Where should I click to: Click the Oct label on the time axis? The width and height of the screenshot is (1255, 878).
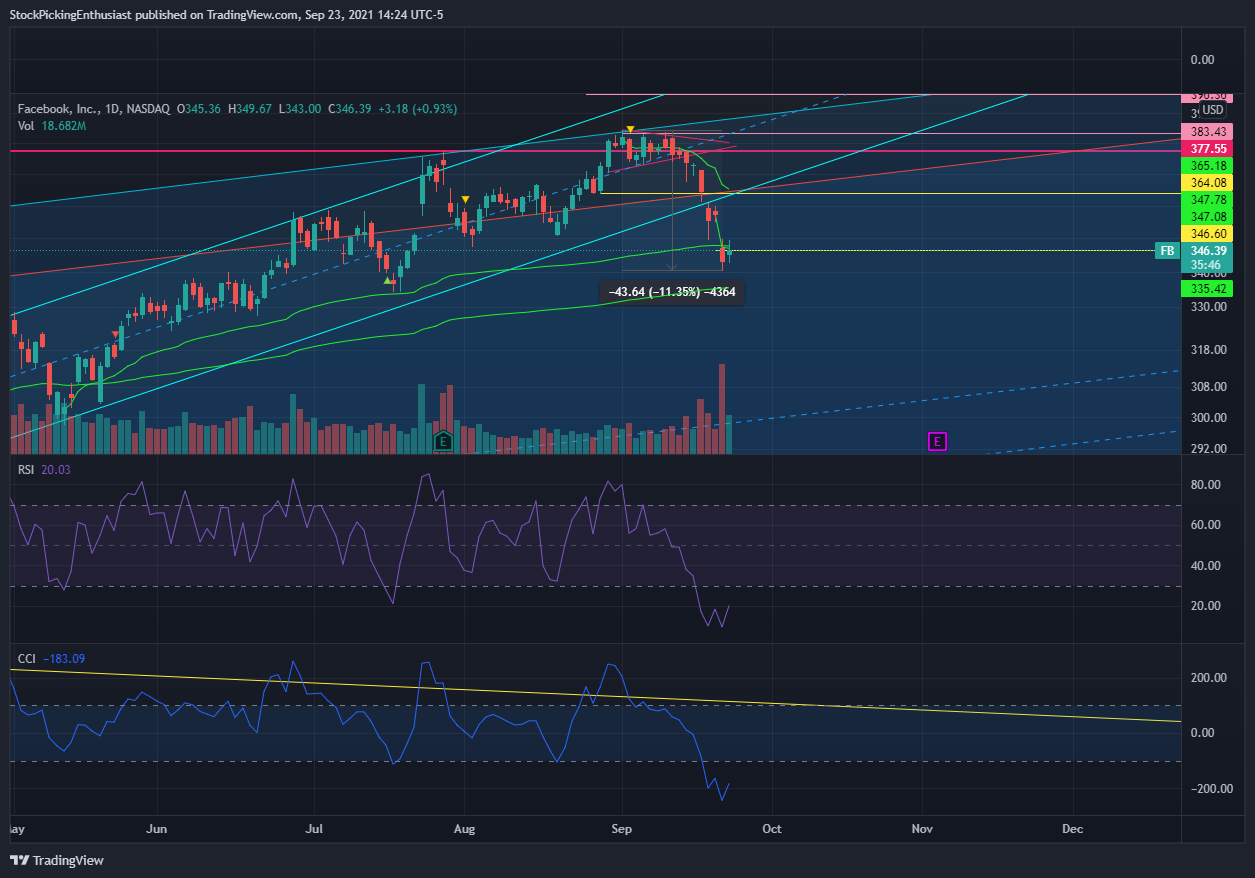coord(771,829)
